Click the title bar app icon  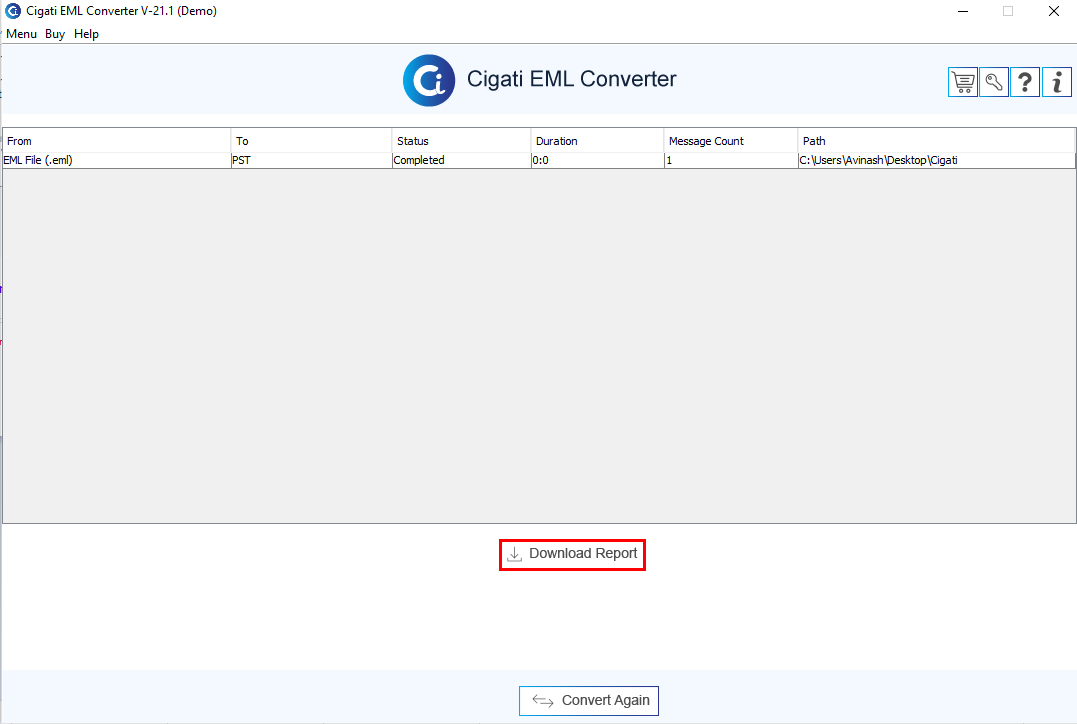(x=12, y=11)
